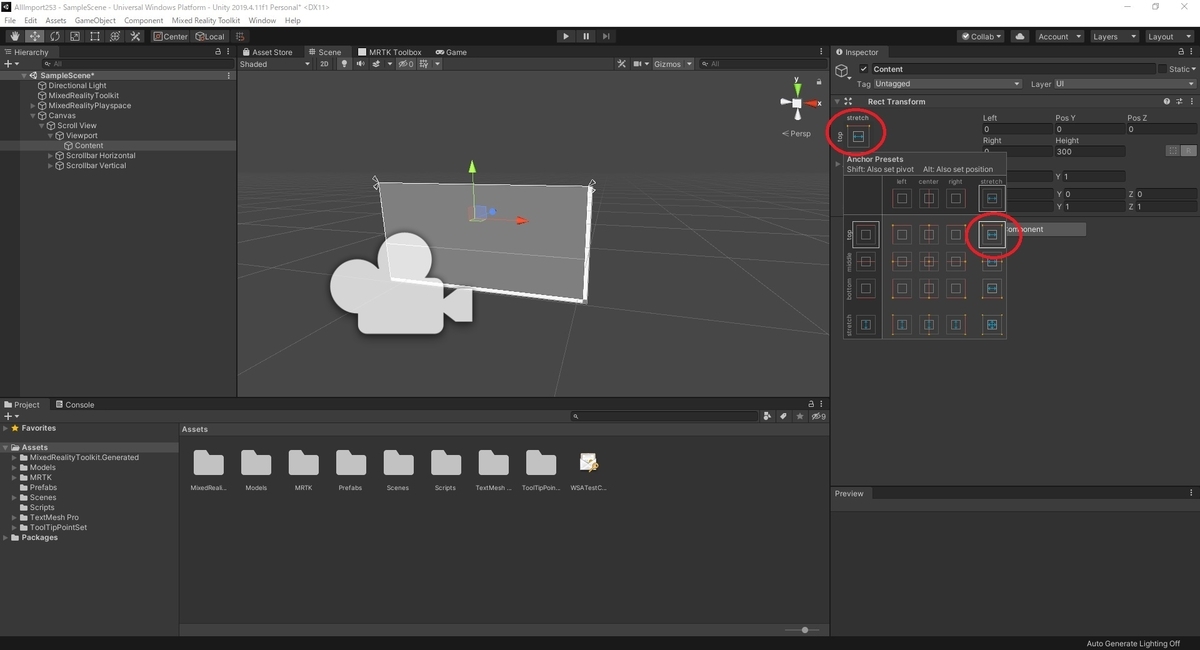Toggle scene audio speaker icon
Screen dimensions: 1200x650
360,64
